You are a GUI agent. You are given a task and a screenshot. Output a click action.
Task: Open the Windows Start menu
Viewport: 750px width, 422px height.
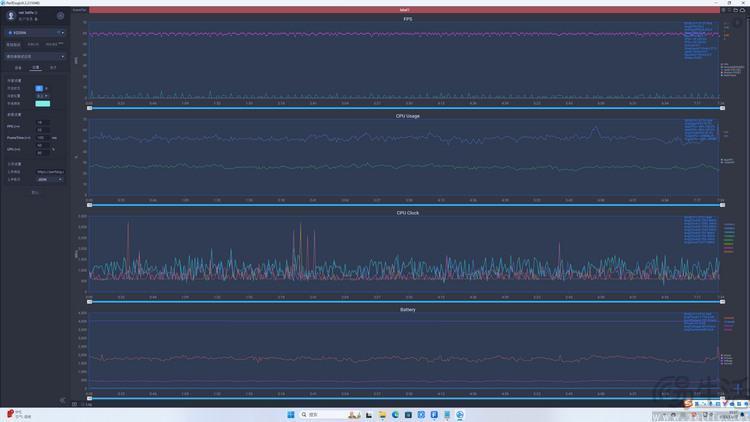(291, 415)
